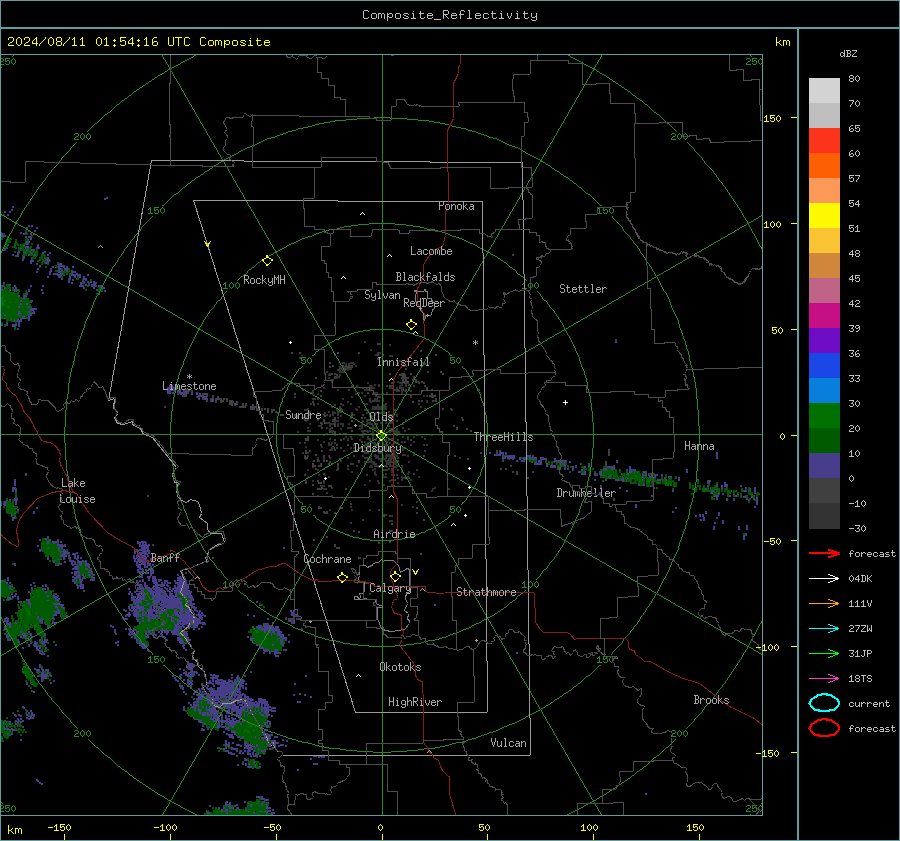Click the green 31JP arrow legend icon

point(824,653)
